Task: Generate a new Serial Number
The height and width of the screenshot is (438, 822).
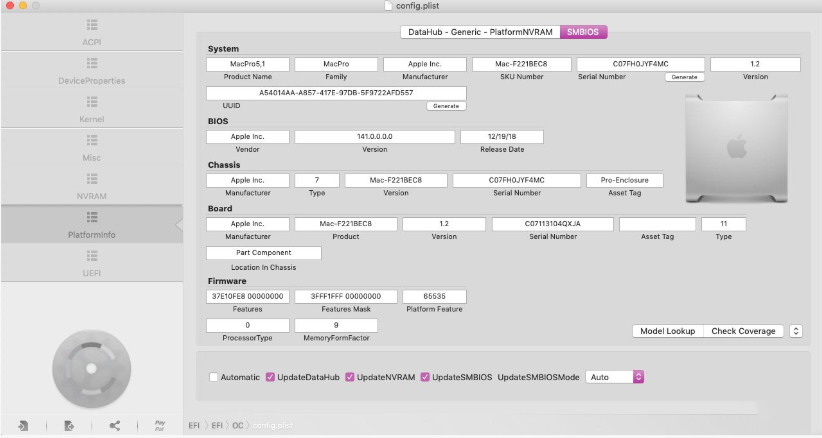Action: (685, 77)
